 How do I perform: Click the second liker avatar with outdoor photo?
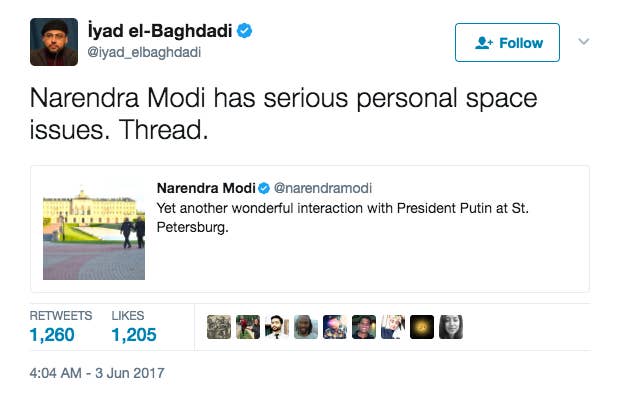click(248, 327)
